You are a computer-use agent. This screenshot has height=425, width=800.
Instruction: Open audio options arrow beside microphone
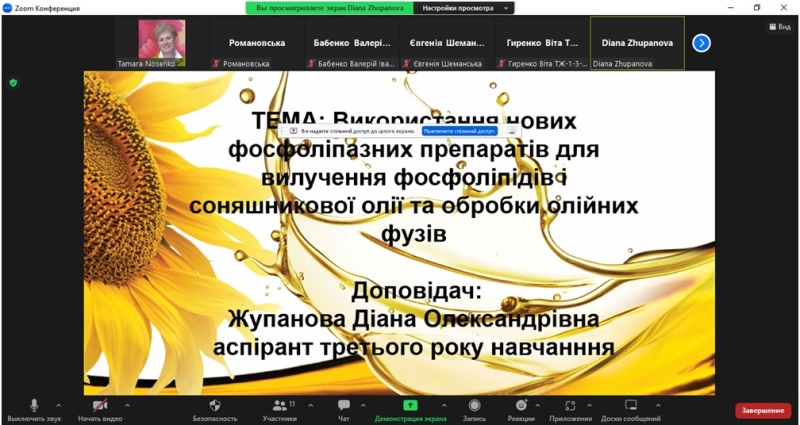tap(58, 406)
